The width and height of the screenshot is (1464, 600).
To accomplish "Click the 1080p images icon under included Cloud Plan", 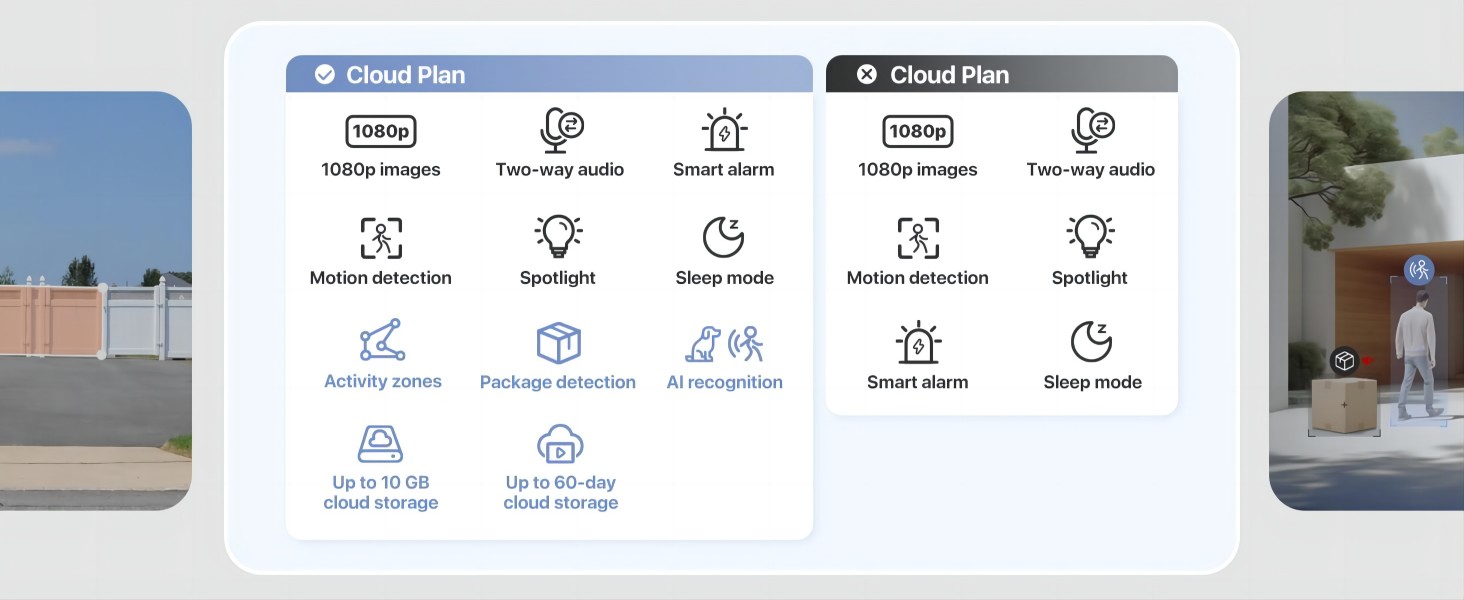I will coord(380,132).
